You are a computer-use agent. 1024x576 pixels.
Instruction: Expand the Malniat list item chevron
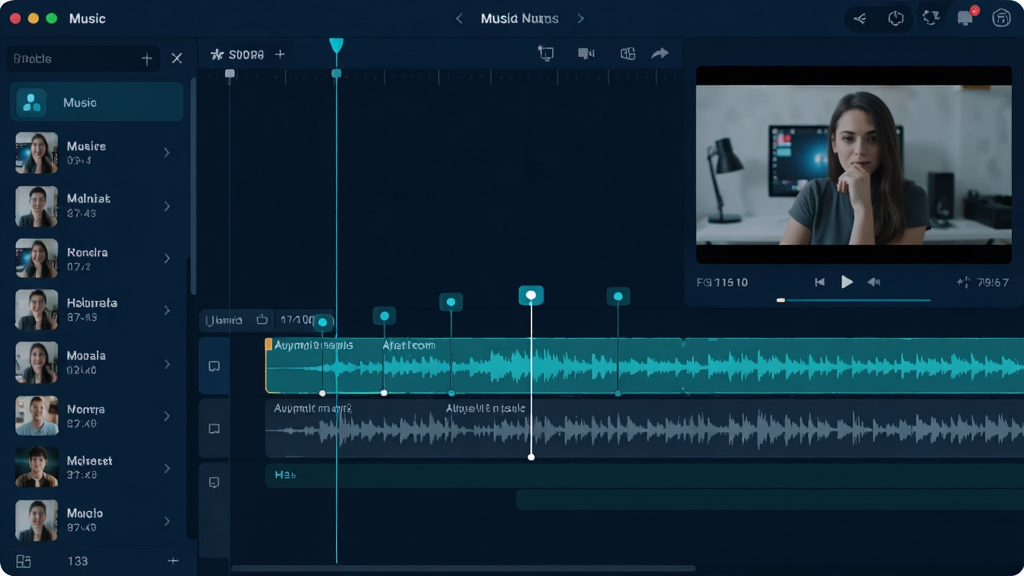point(167,206)
